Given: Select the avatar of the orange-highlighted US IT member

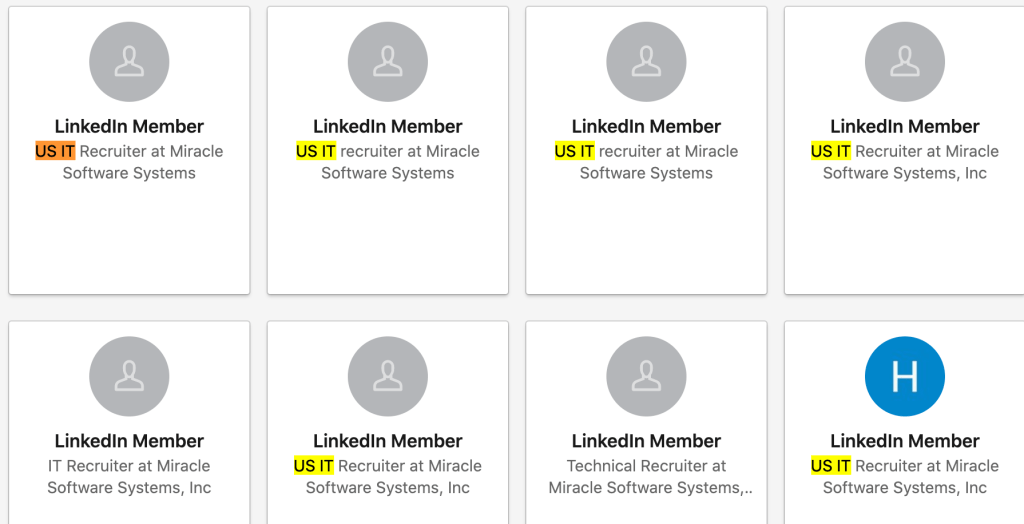Looking at the screenshot, I should (129, 62).
